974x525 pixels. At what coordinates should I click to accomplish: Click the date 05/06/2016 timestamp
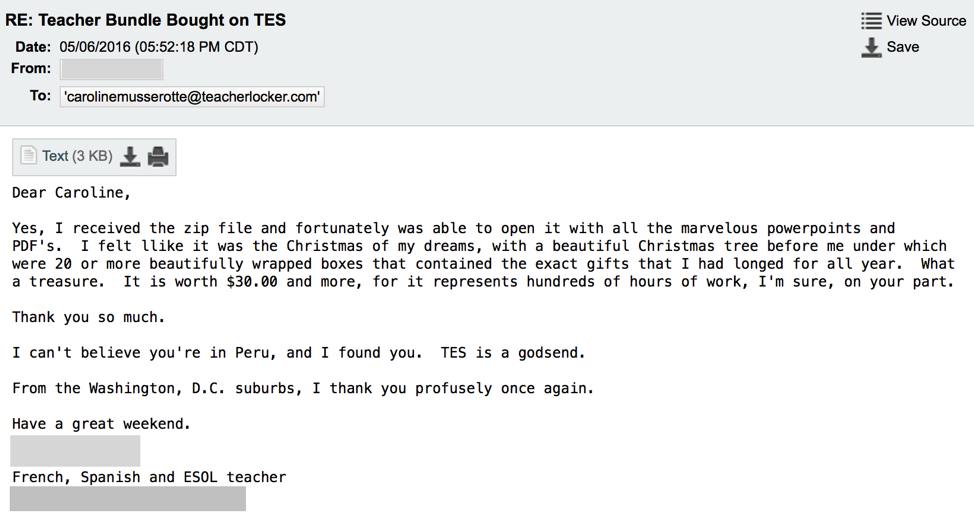click(158, 47)
